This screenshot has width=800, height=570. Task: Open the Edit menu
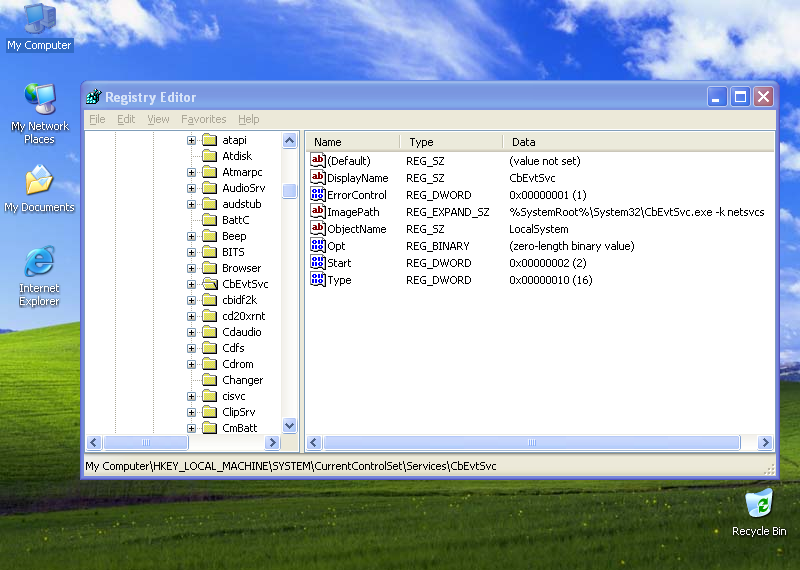pos(126,119)
